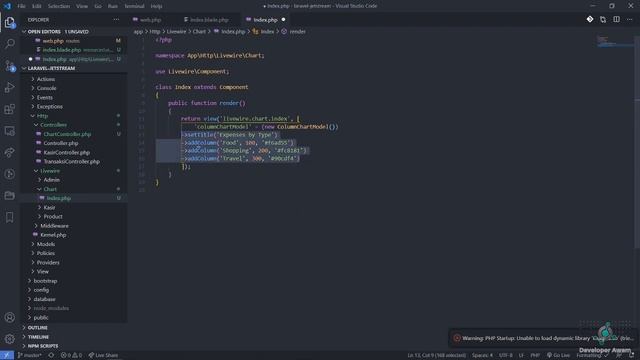Collapse the Open Editors section
640x360 pixels.
[24, 31]
